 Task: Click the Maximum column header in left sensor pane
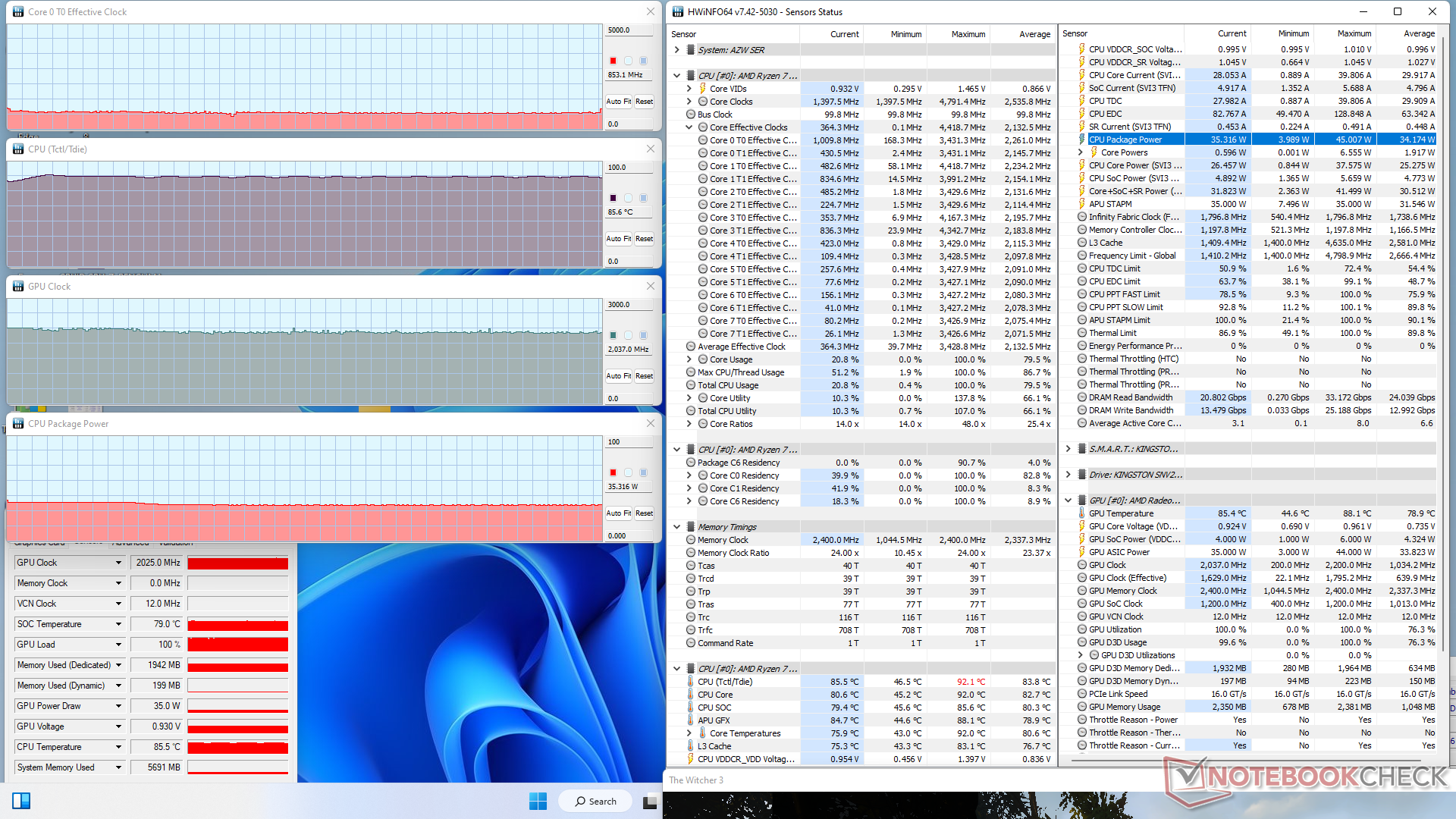coord(958,34)
